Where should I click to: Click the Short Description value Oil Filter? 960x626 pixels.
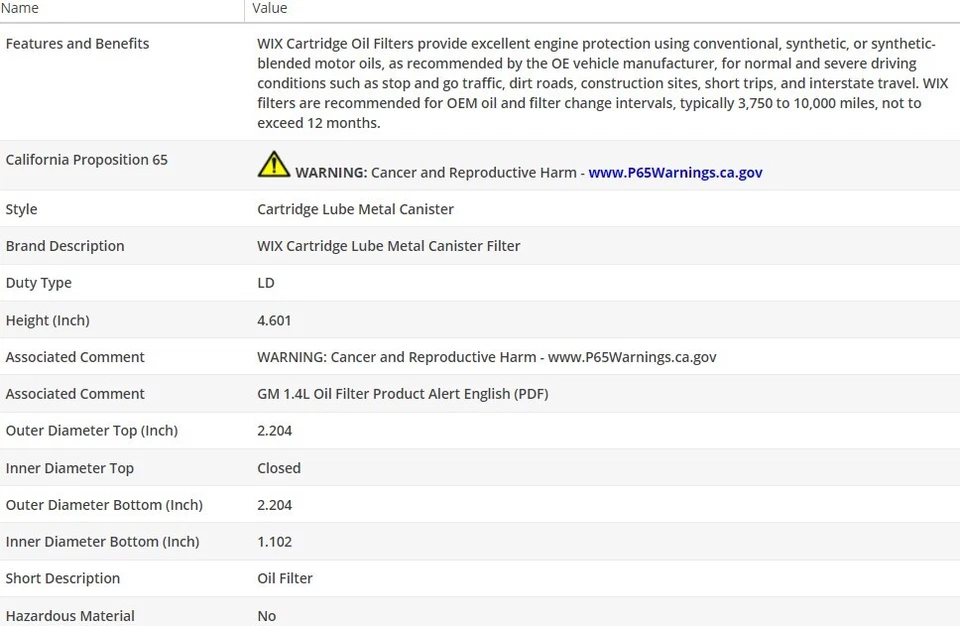click(285, 579)
